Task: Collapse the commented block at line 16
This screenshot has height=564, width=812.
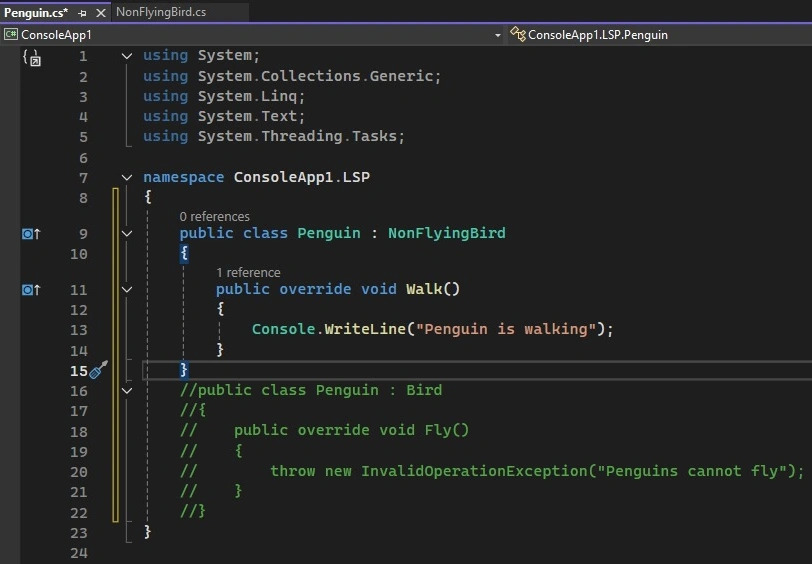Action: [x=127, y=391]
